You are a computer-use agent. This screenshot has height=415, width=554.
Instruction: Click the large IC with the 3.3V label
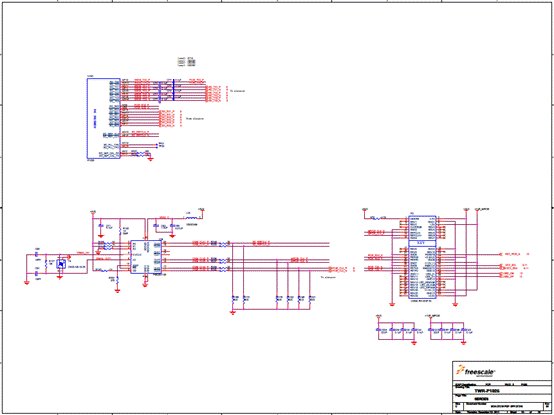[422, 257]
